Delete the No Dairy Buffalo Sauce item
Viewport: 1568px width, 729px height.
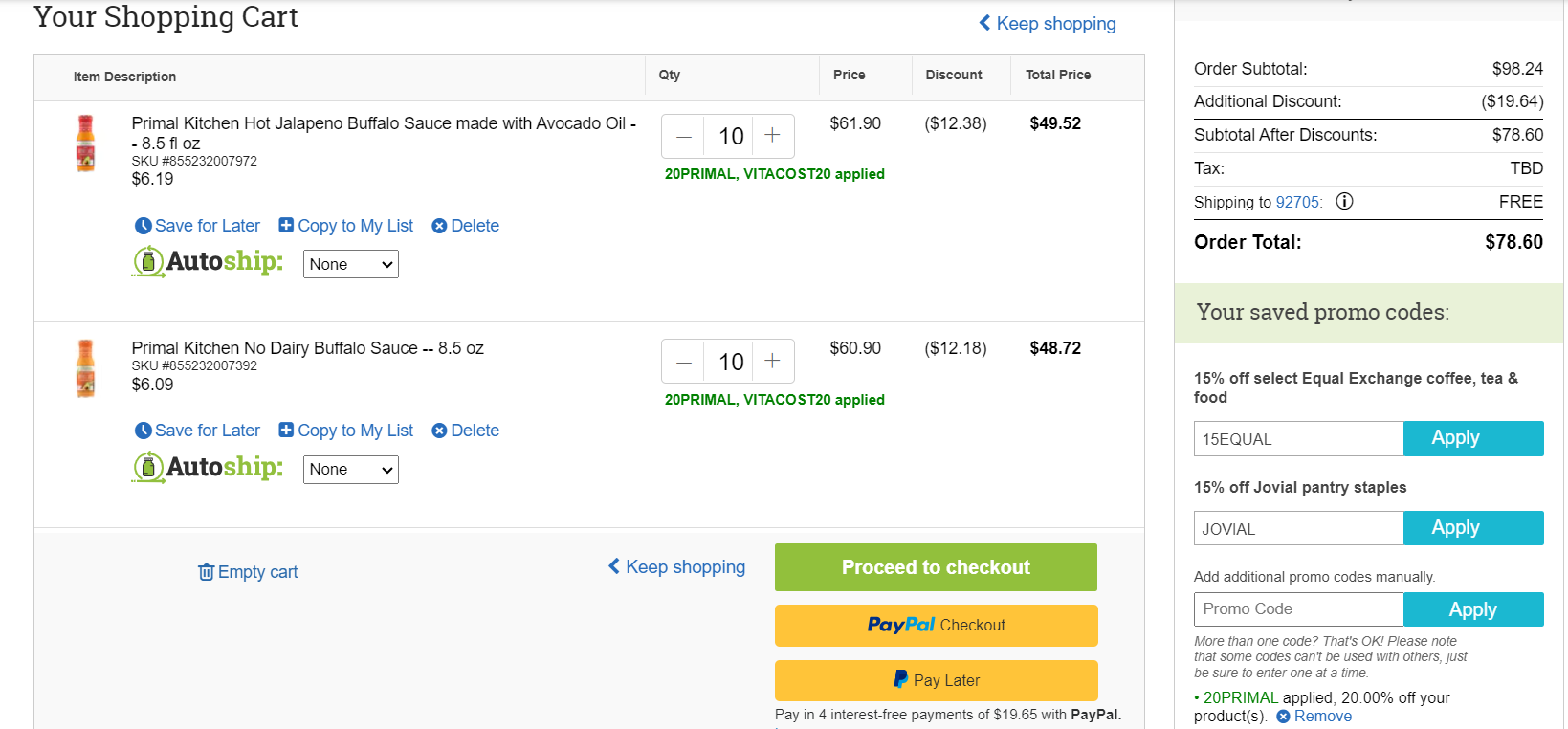point(465,431)
